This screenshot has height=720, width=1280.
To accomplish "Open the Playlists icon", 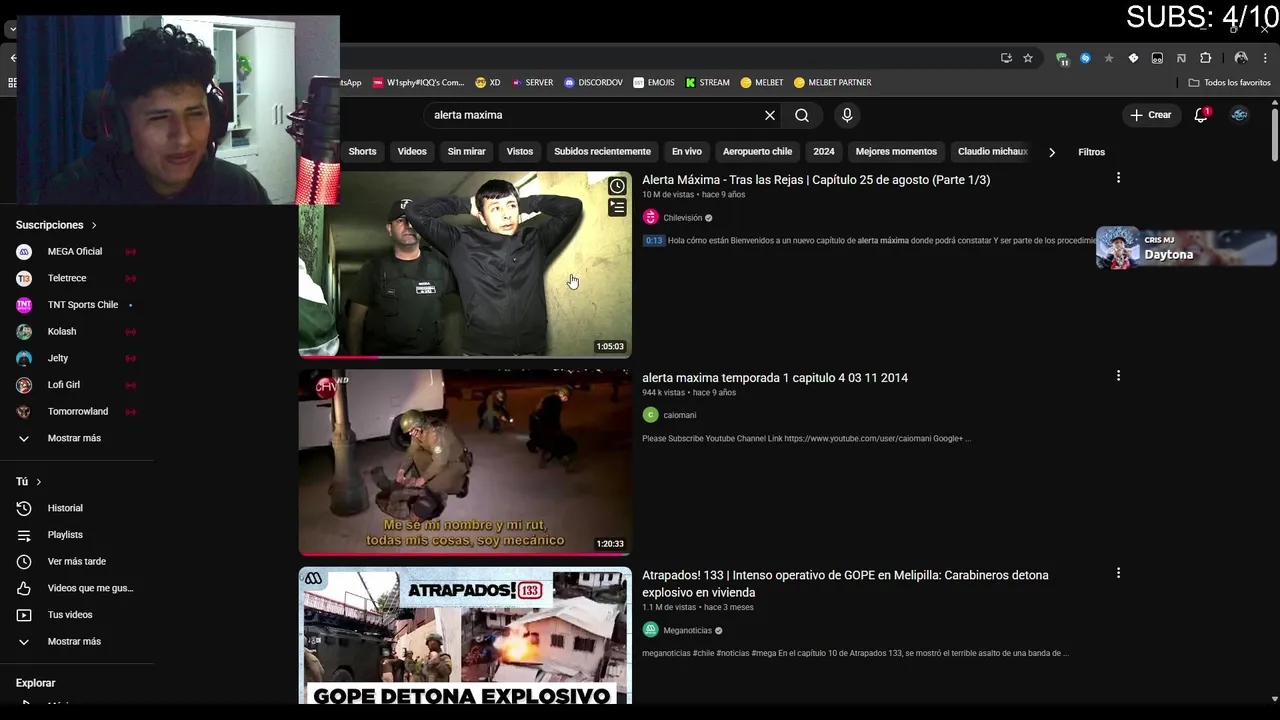I will pos(24,535).
